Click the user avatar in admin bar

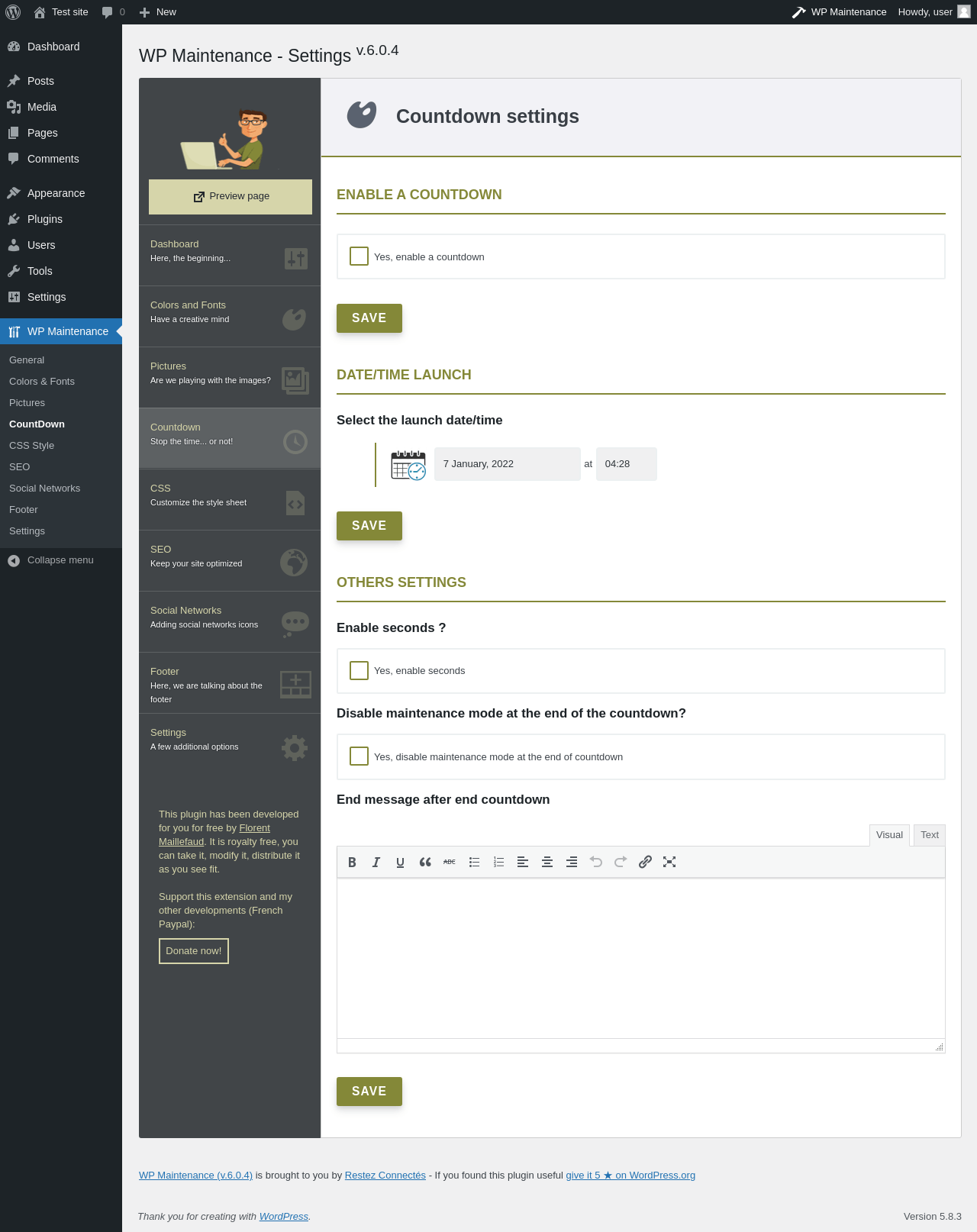coord(964,11)
